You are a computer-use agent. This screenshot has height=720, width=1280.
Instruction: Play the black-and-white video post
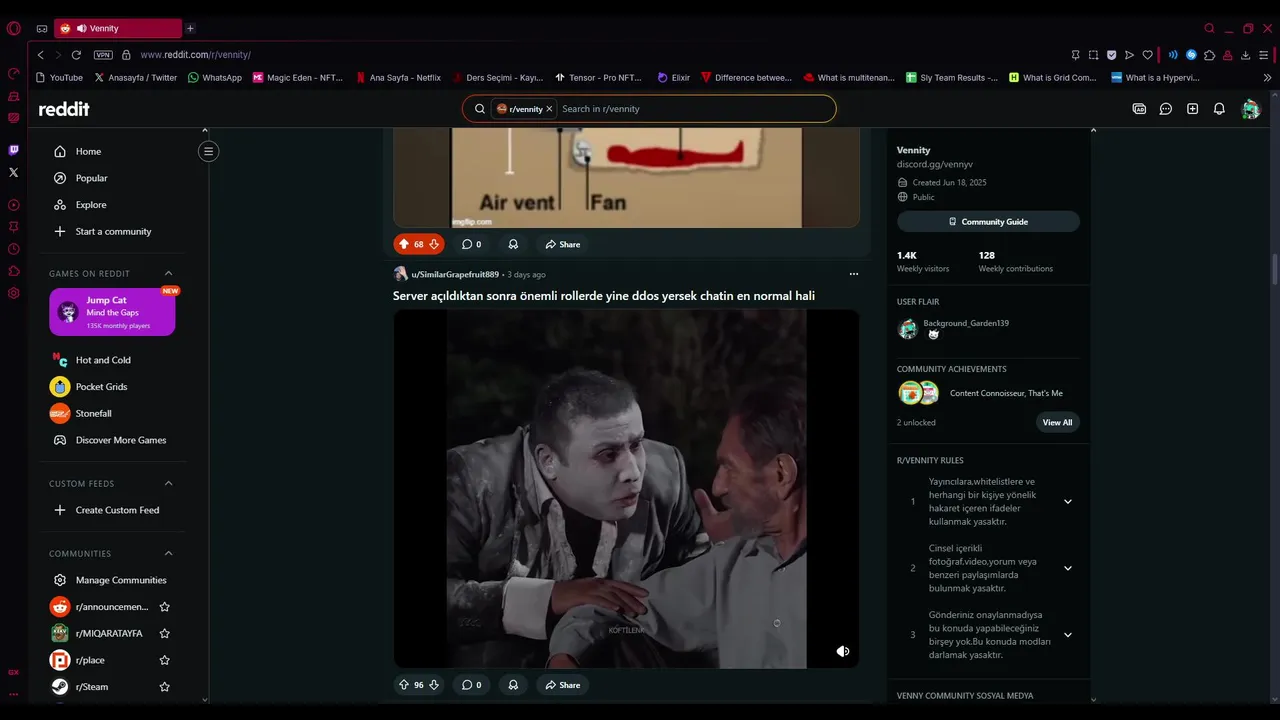tap(626, 489)
